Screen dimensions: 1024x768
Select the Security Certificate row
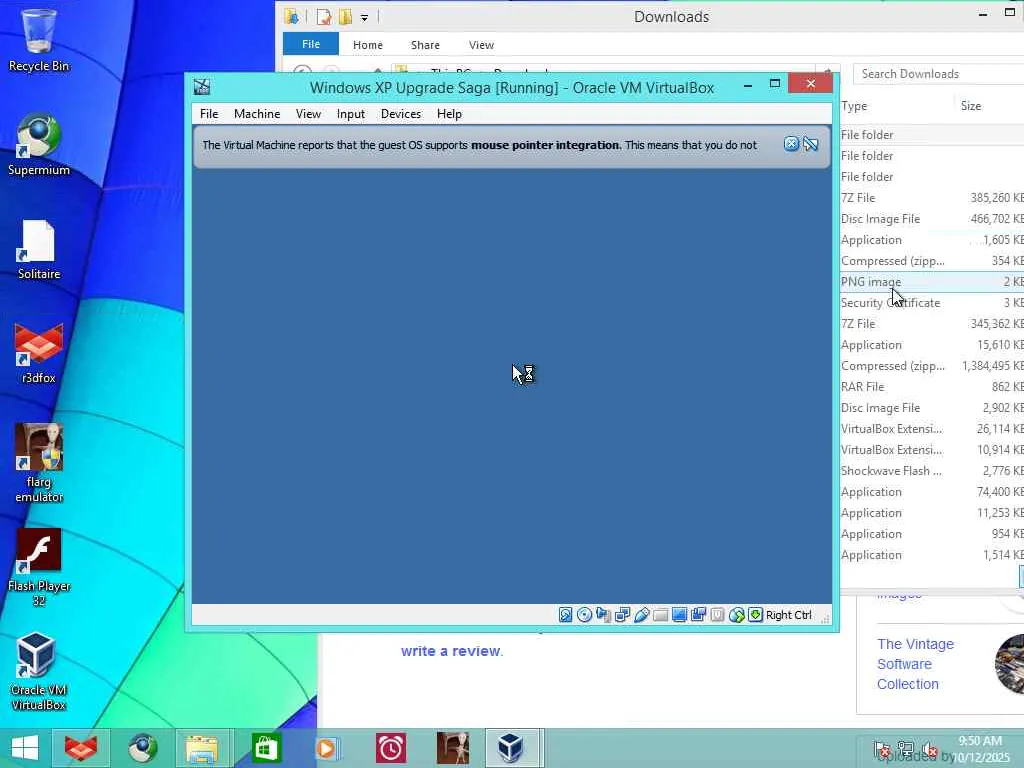point(932,302)
